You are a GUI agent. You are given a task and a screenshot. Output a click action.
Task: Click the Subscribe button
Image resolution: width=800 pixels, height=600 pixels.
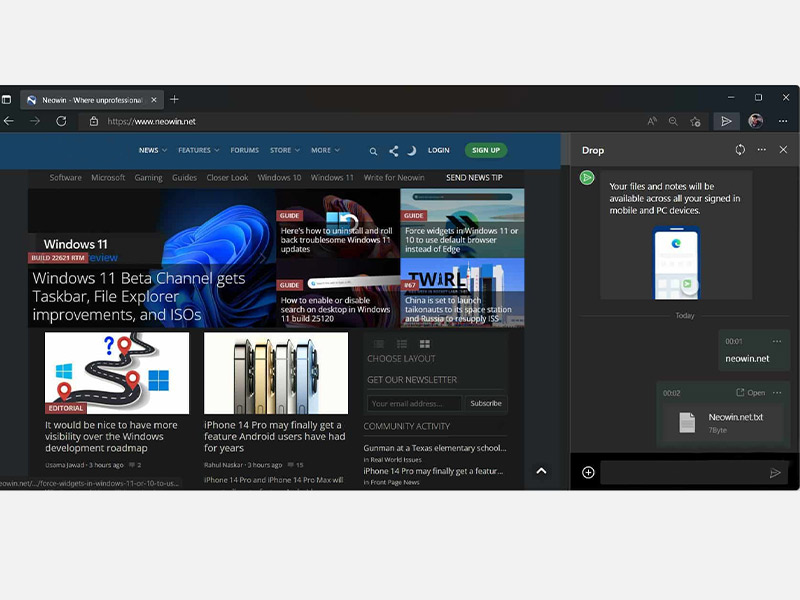pos(486,403)
